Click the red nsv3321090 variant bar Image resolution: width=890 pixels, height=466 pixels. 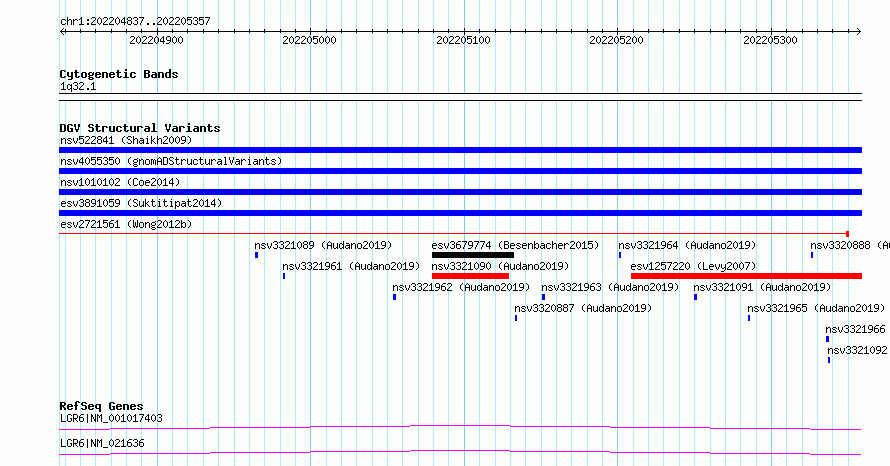(x=471, y=276)
